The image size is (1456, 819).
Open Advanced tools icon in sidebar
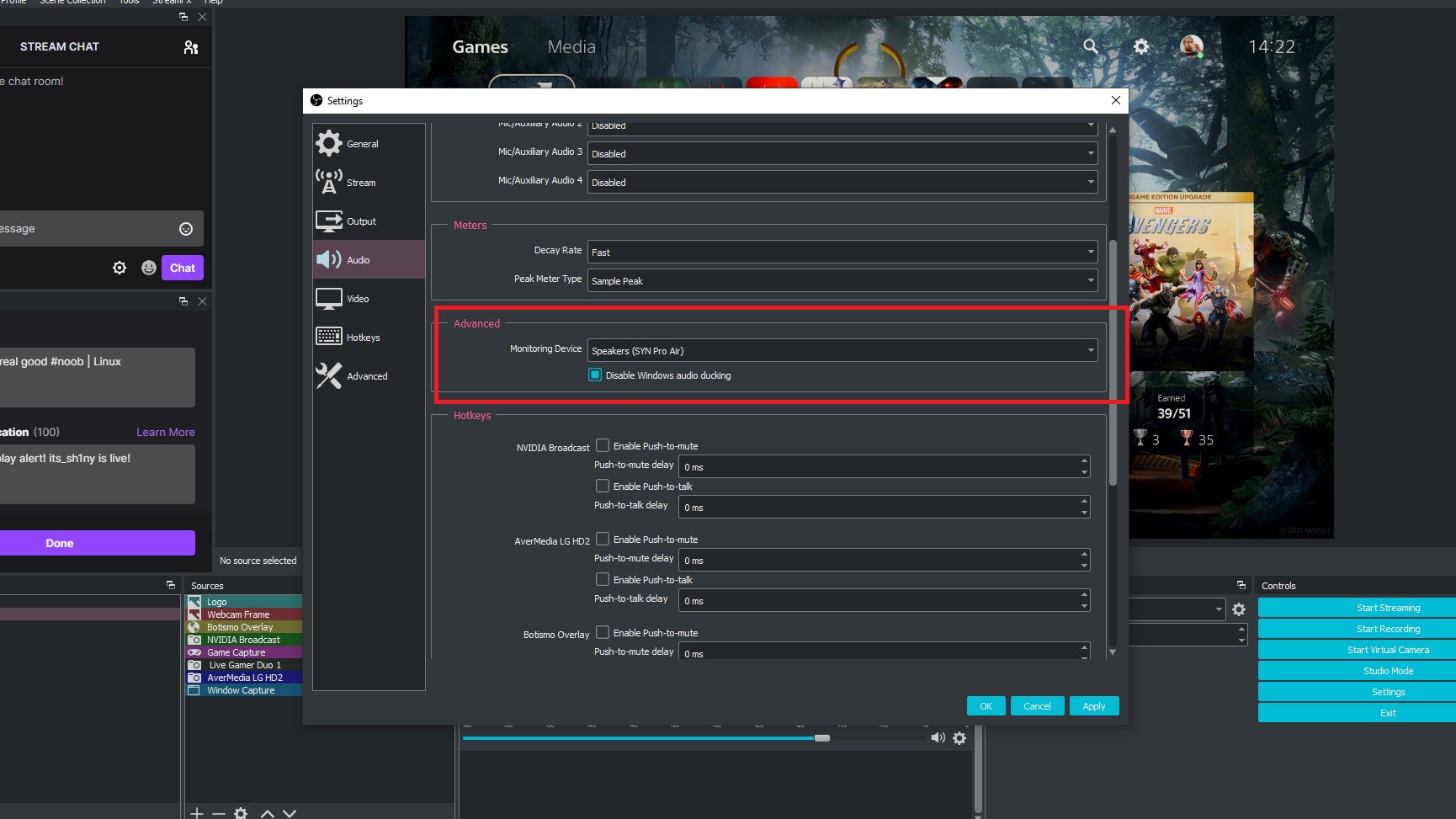tap(329, 375)
